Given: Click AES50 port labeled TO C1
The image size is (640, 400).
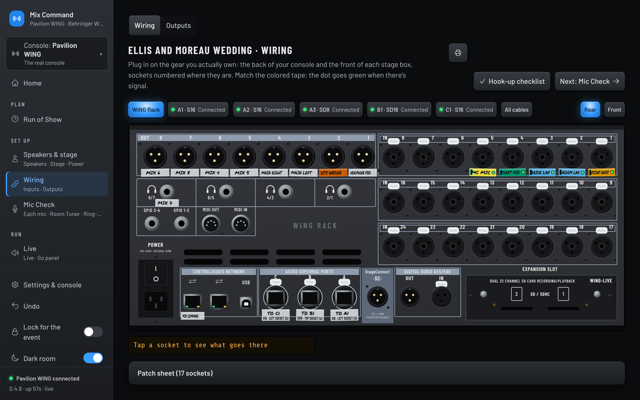Looking at the screenshot, I should pos(276,298).
